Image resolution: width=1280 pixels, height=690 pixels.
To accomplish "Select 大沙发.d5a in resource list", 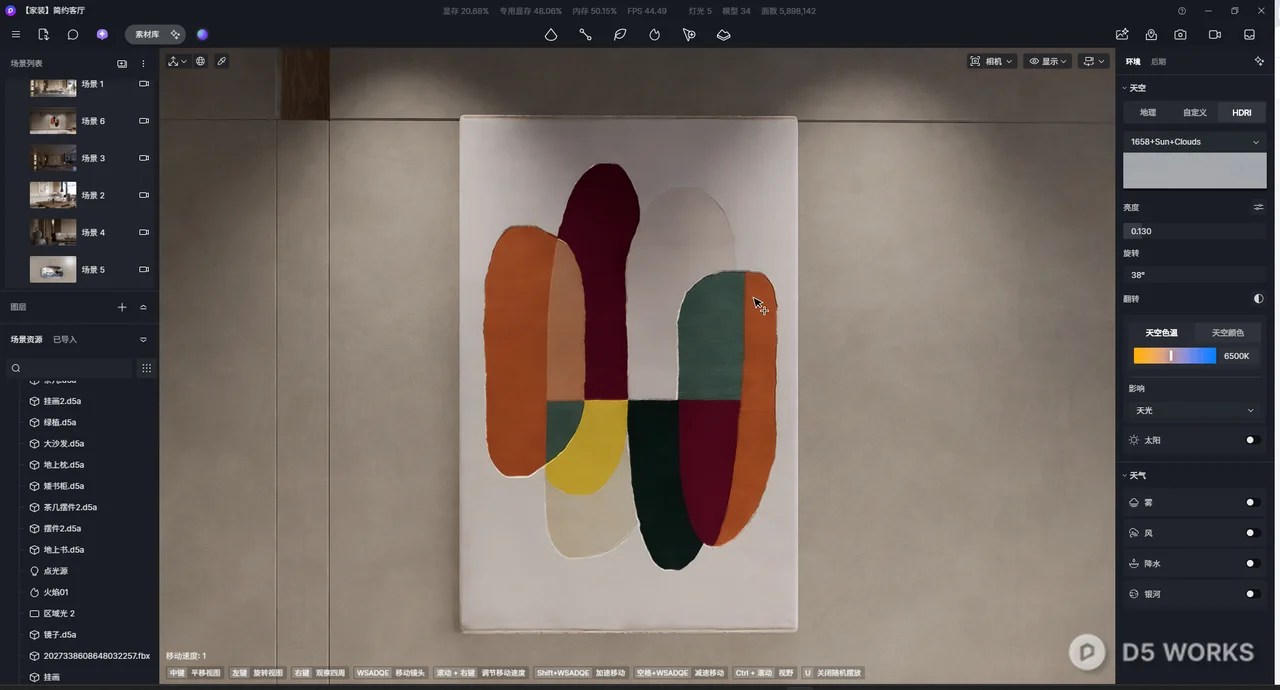I will (x=64, y=443).
